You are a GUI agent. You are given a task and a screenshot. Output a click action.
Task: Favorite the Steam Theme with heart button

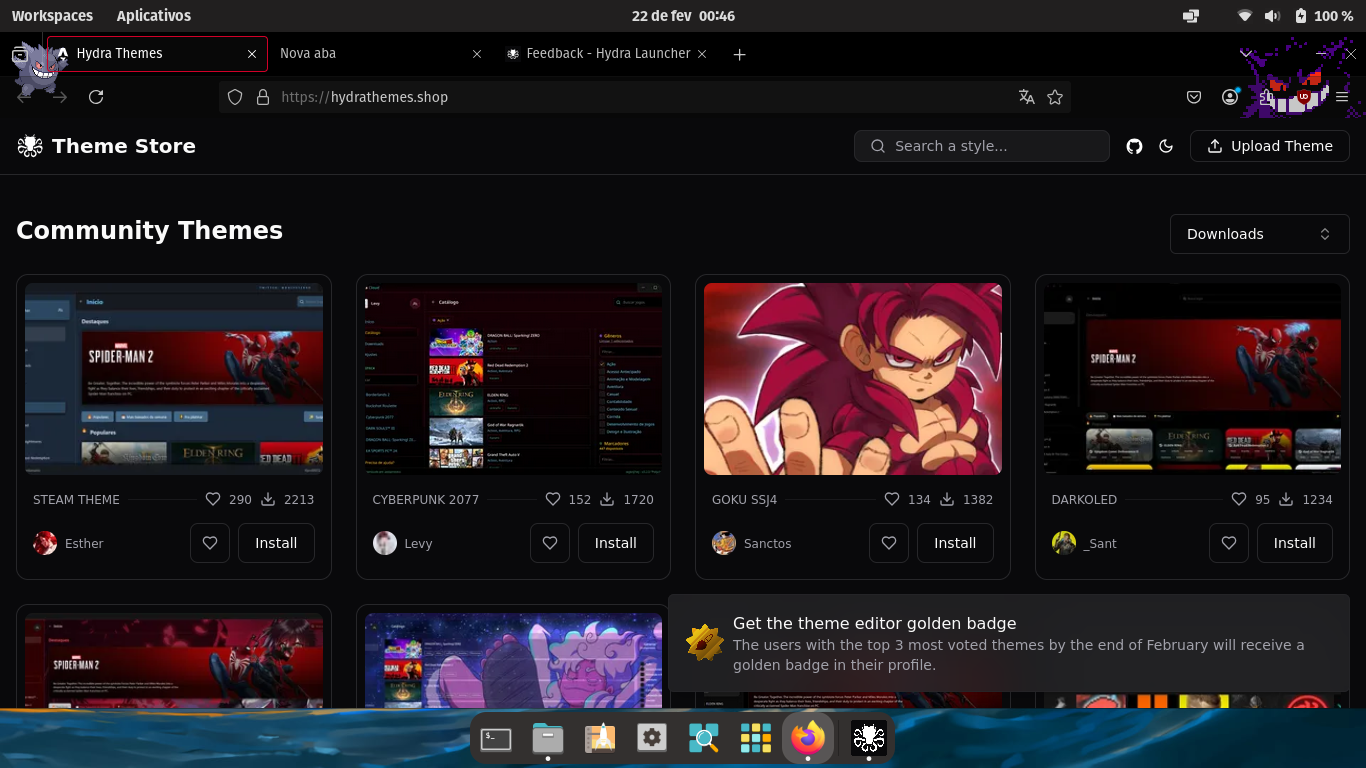pyautogui.click(x=210, y=543)
